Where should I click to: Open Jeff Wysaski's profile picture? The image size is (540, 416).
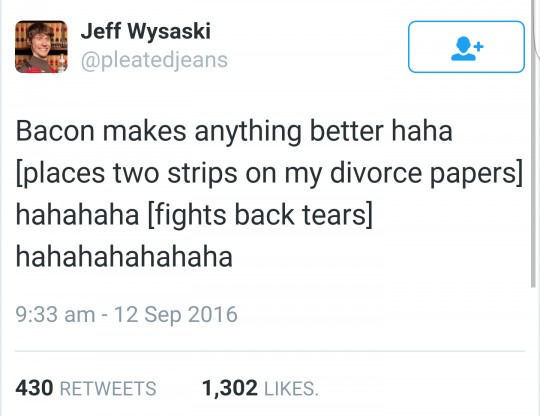(x=41, y=47)
